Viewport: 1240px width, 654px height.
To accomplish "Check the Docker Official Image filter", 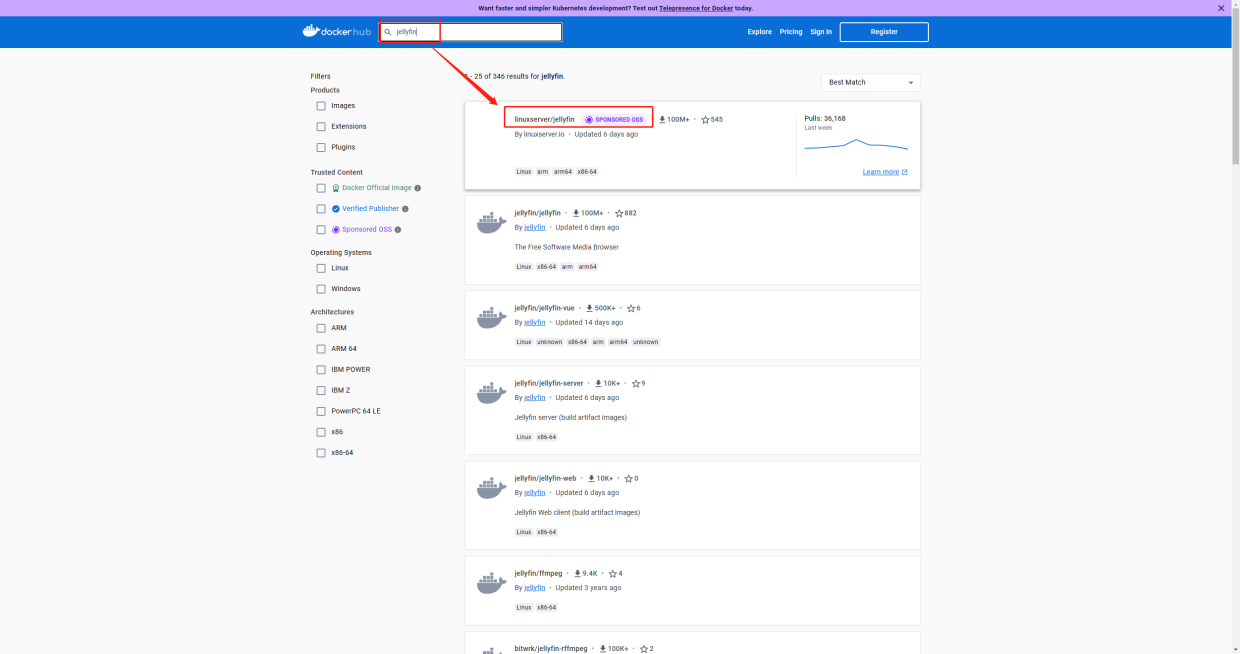I will tap(321, 188).
